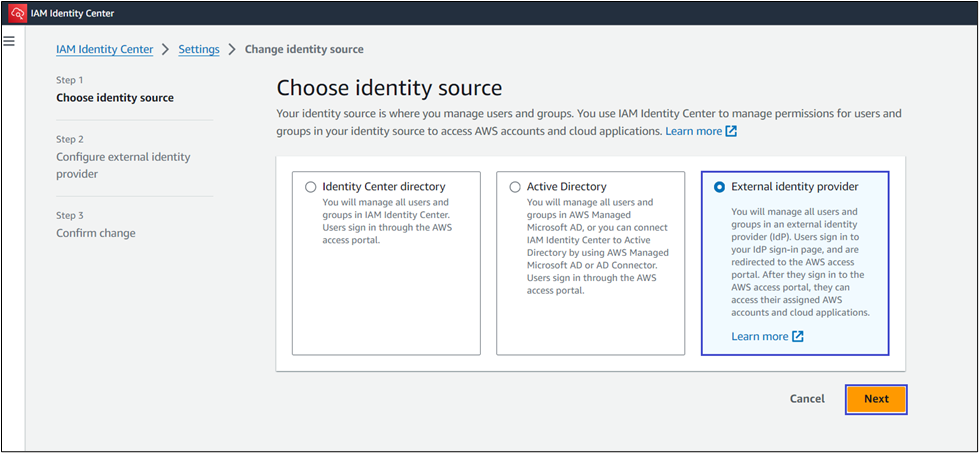Open Learn more in External identity provider card
The image size is (979, 453).
759,337
